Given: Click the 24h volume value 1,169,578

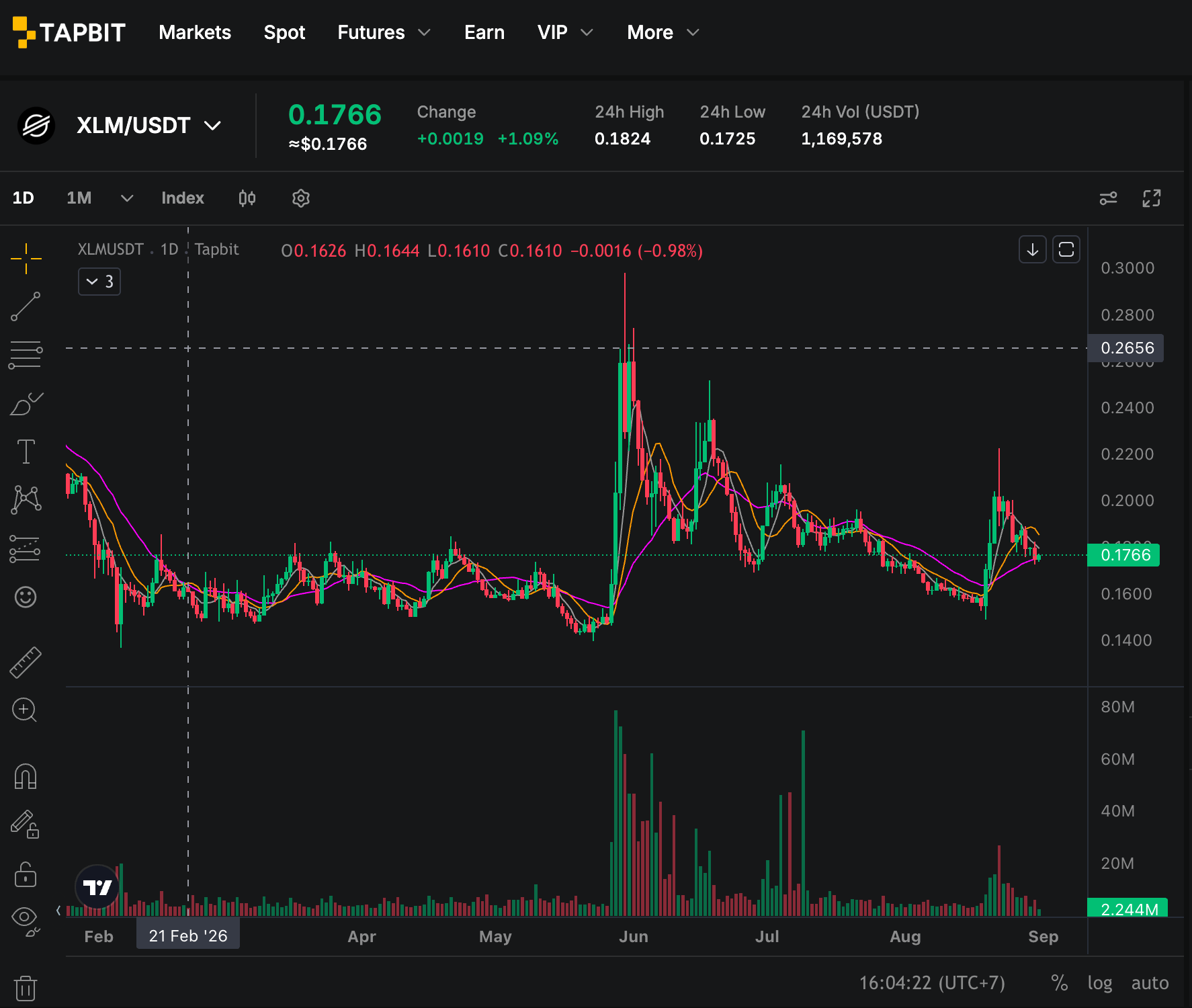Looking at the screenshot, I should coord(842,139).
